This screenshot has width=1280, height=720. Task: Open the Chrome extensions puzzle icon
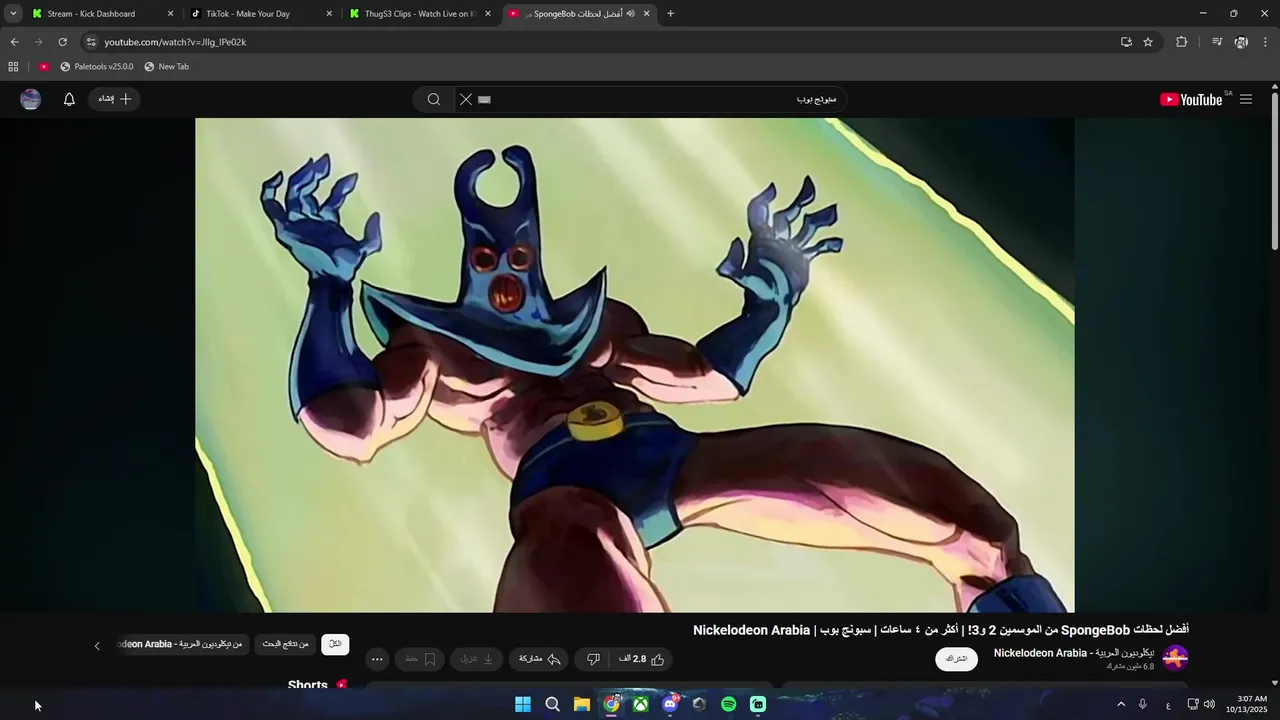tap(1182, 42)
